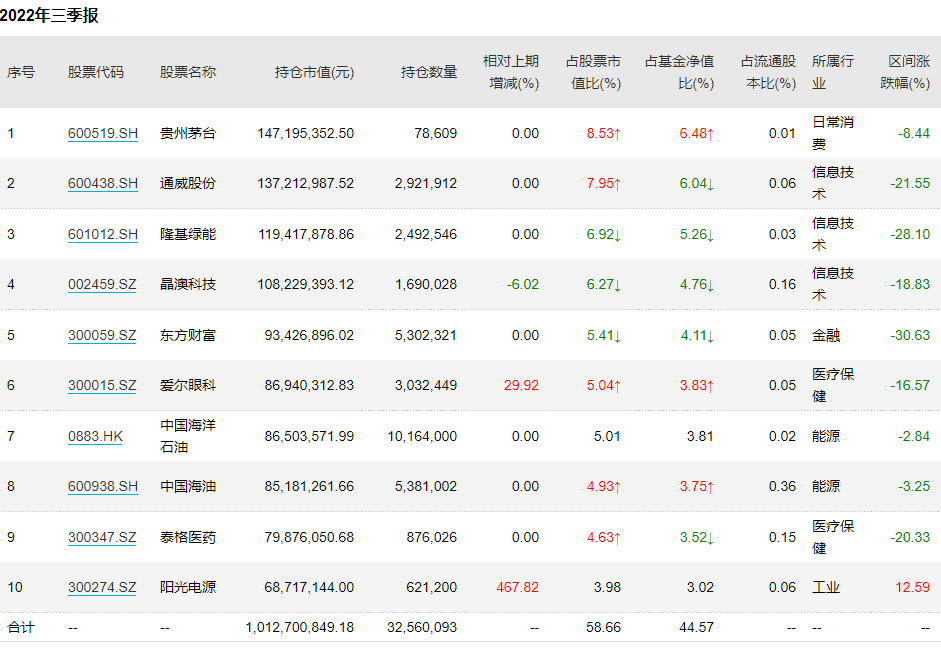
Task: Open the 300347.SZ stock link
Action: [102, 537]
